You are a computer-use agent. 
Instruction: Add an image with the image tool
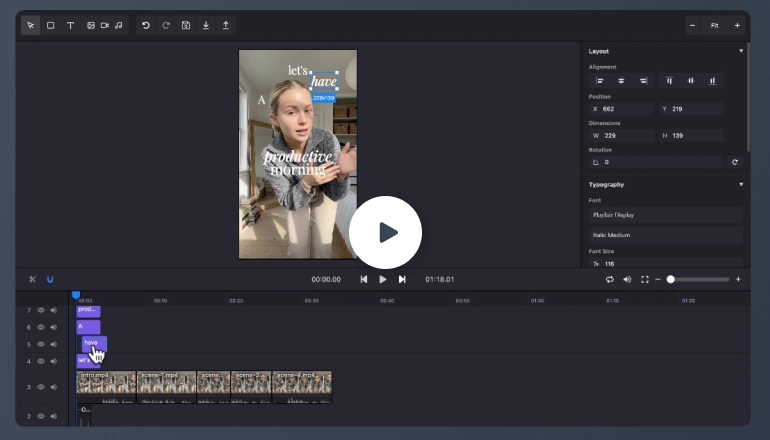pyautogui.click(x=91, y=26)
